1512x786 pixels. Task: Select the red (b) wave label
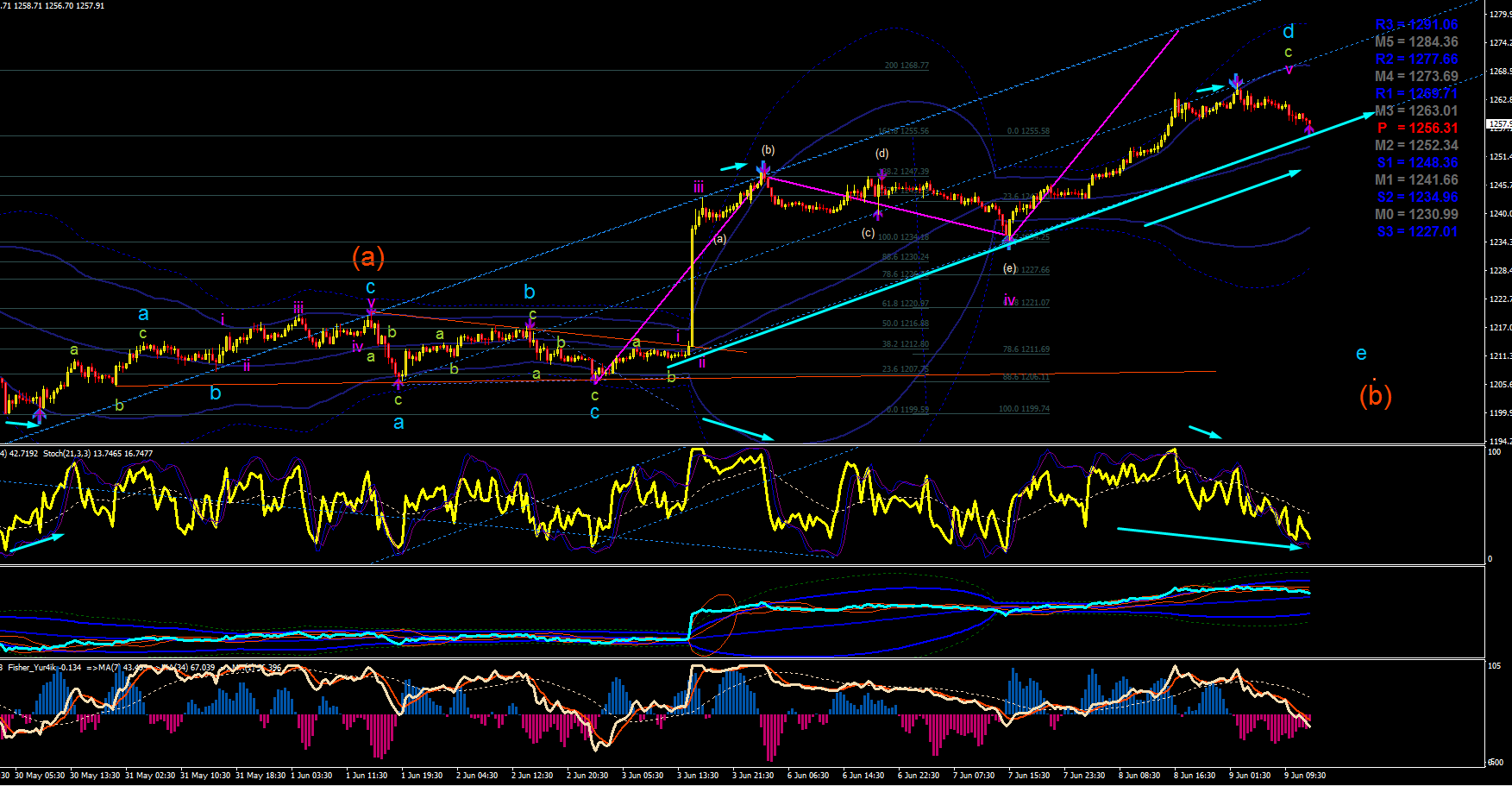(1375, 394)
